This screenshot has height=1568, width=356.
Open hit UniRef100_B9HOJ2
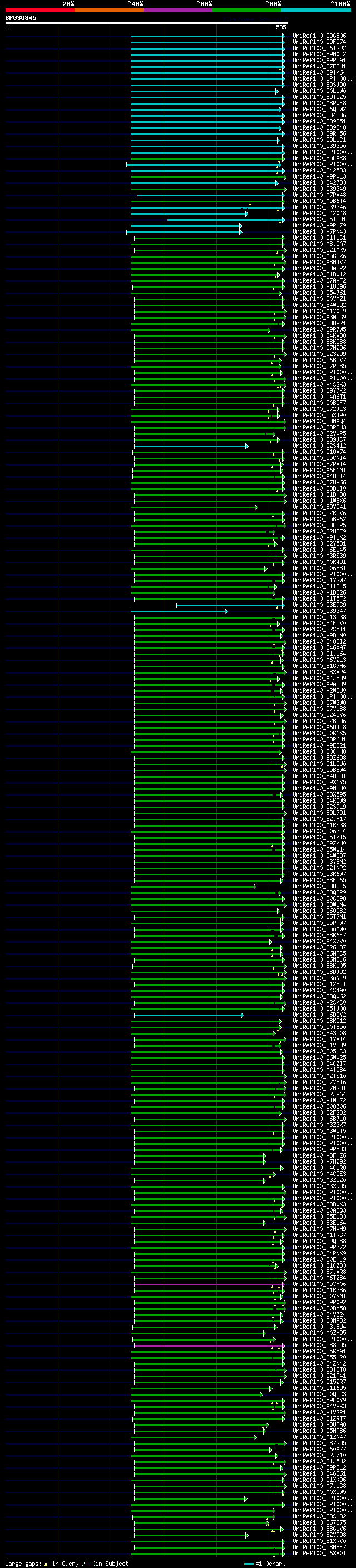click(319, 54)
